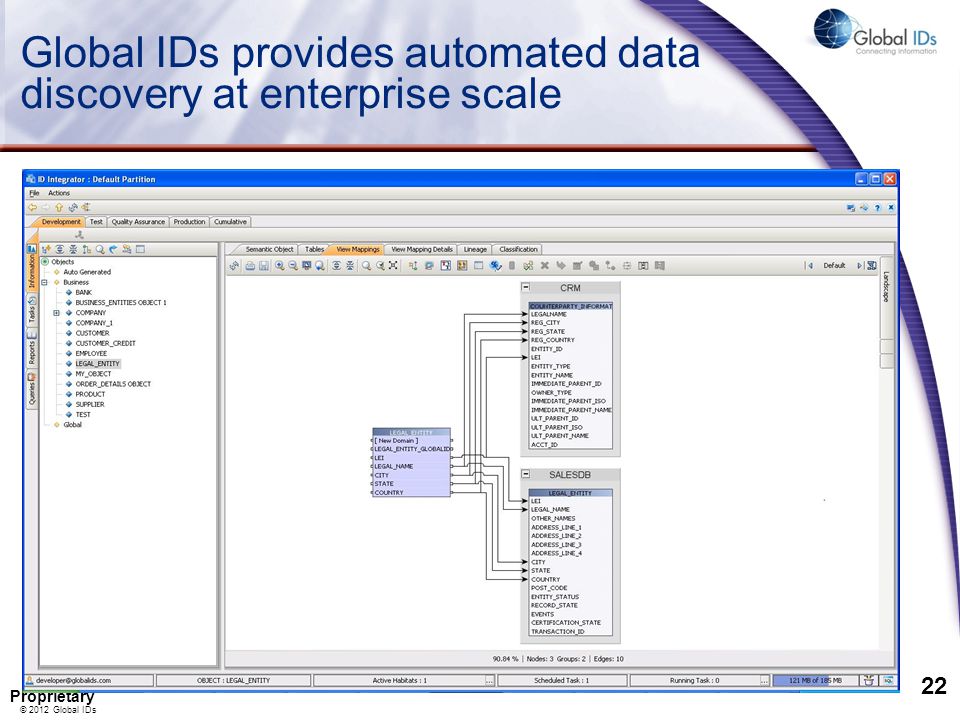
Task: Click the search magnifier icon in objects toolbar
Action: click(100, 249)
